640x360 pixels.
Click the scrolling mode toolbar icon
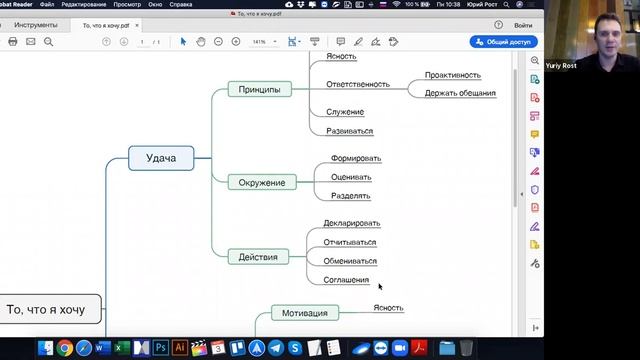[x=315, y=42]
